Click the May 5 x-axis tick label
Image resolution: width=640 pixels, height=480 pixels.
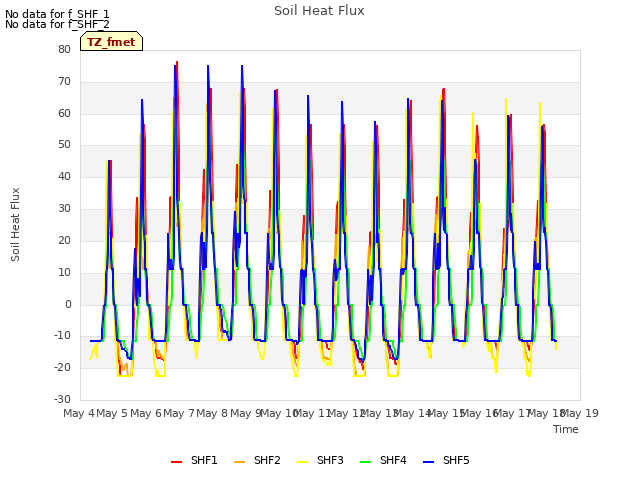[x=112, y=413]
